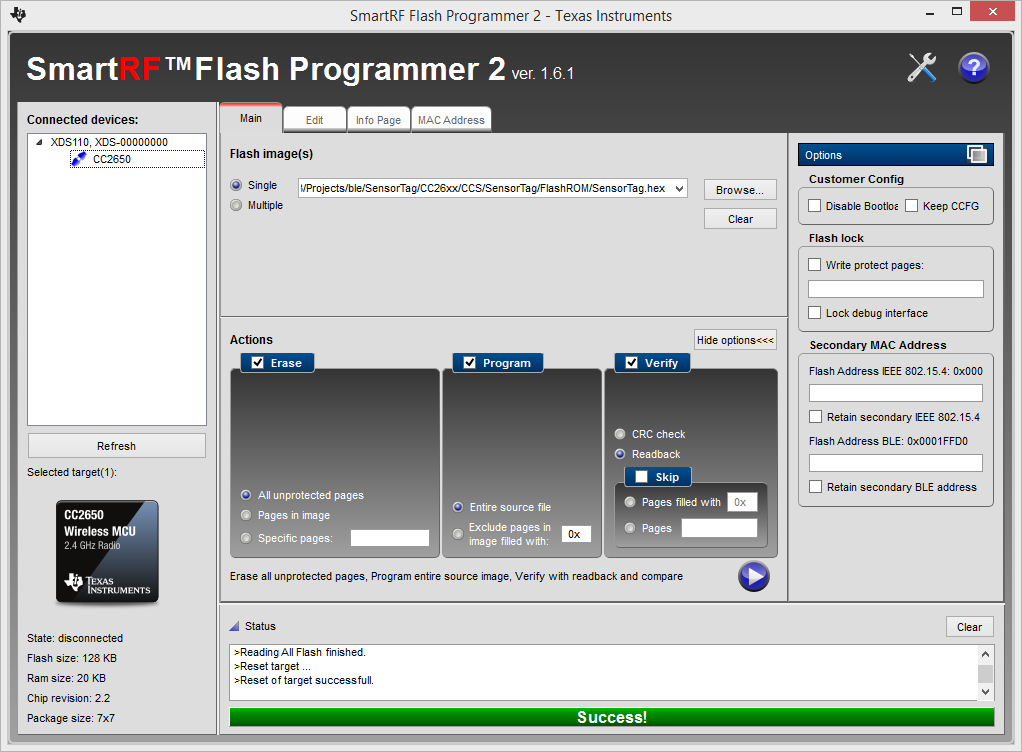The height and width of the screenshot is (752, 1022).
Task: Click the Write protect pages input field
Action: 896,289
